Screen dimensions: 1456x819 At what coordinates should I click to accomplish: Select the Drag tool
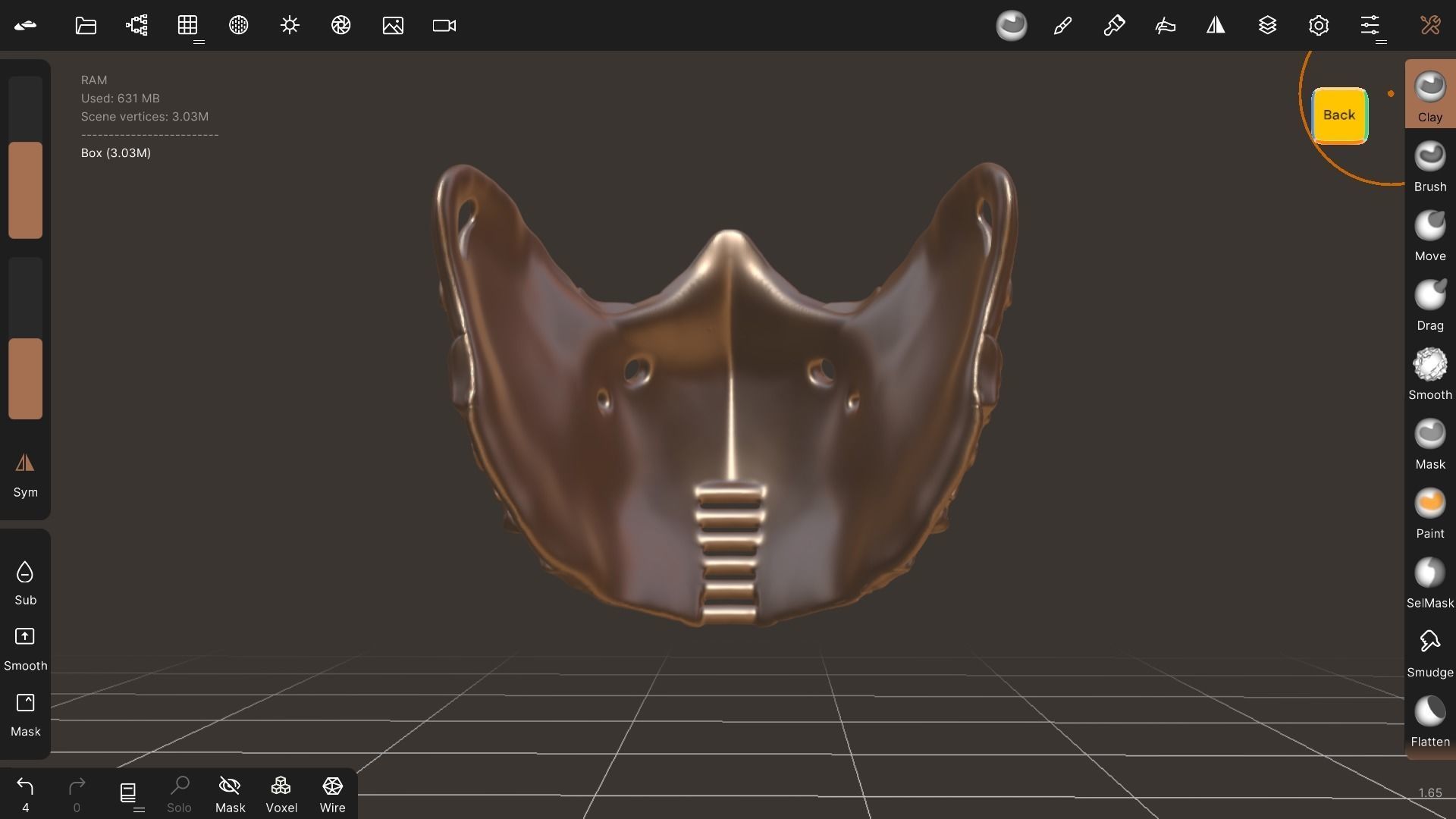click(1430, 304)
